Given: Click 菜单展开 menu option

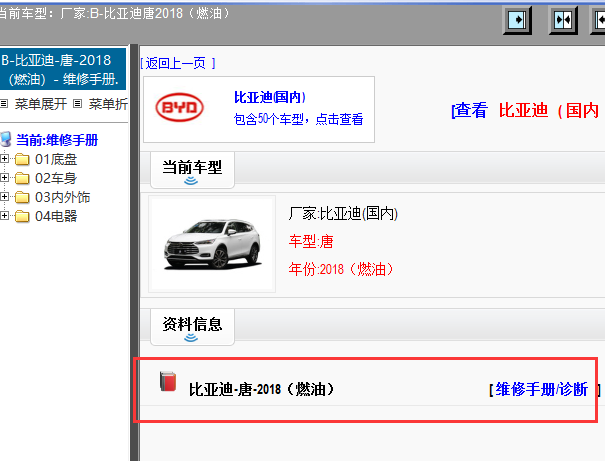Looking at the screenshot, I should click(41, 104).
